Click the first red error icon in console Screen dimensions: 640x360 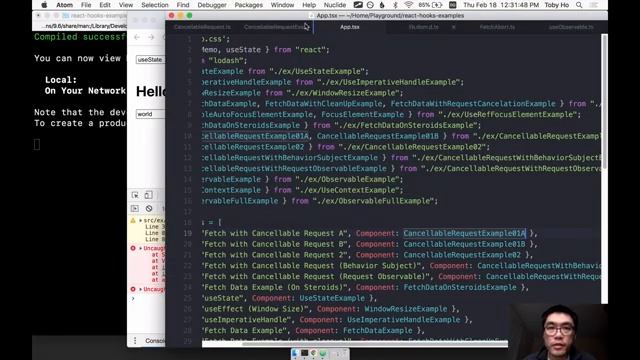coord(133,248)
